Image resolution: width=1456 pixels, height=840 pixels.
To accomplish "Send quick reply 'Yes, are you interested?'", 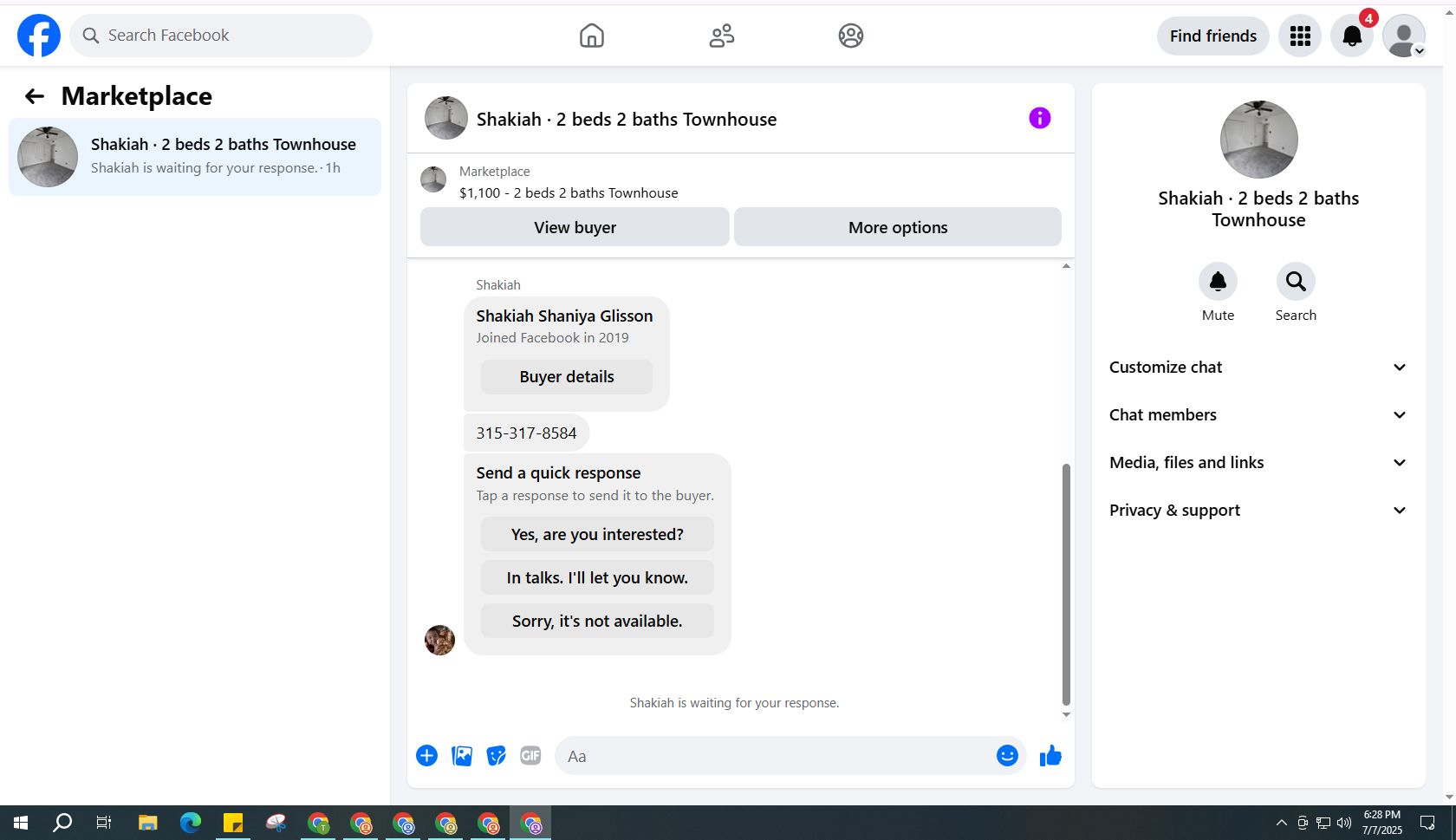I will [597, 535].
